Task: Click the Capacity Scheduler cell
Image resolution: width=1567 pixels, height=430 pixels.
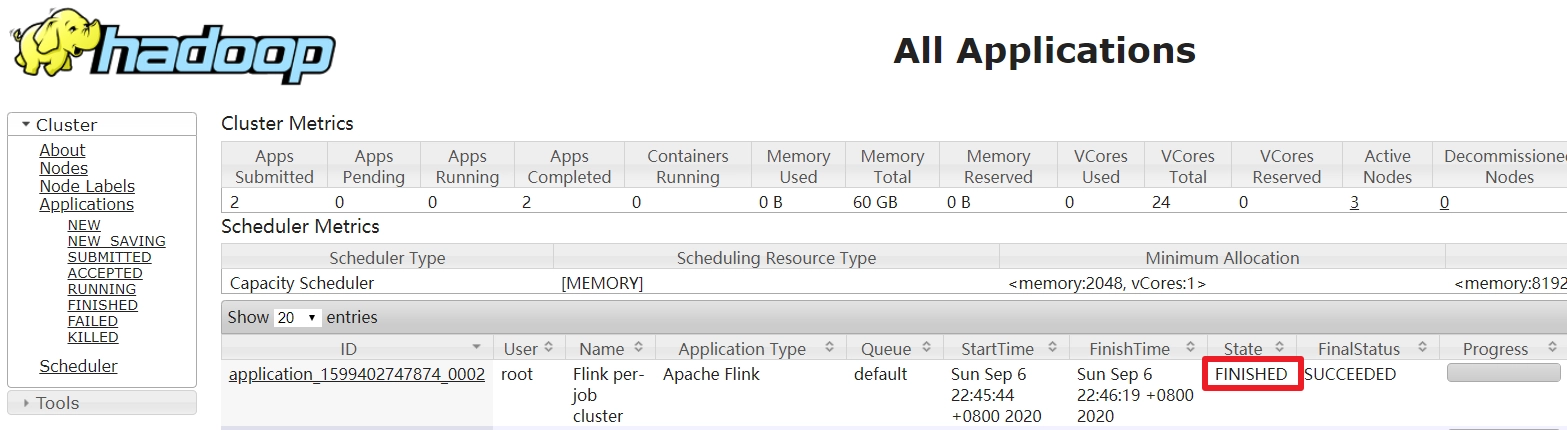Action: pyautogui.click(x=302, y=283)
